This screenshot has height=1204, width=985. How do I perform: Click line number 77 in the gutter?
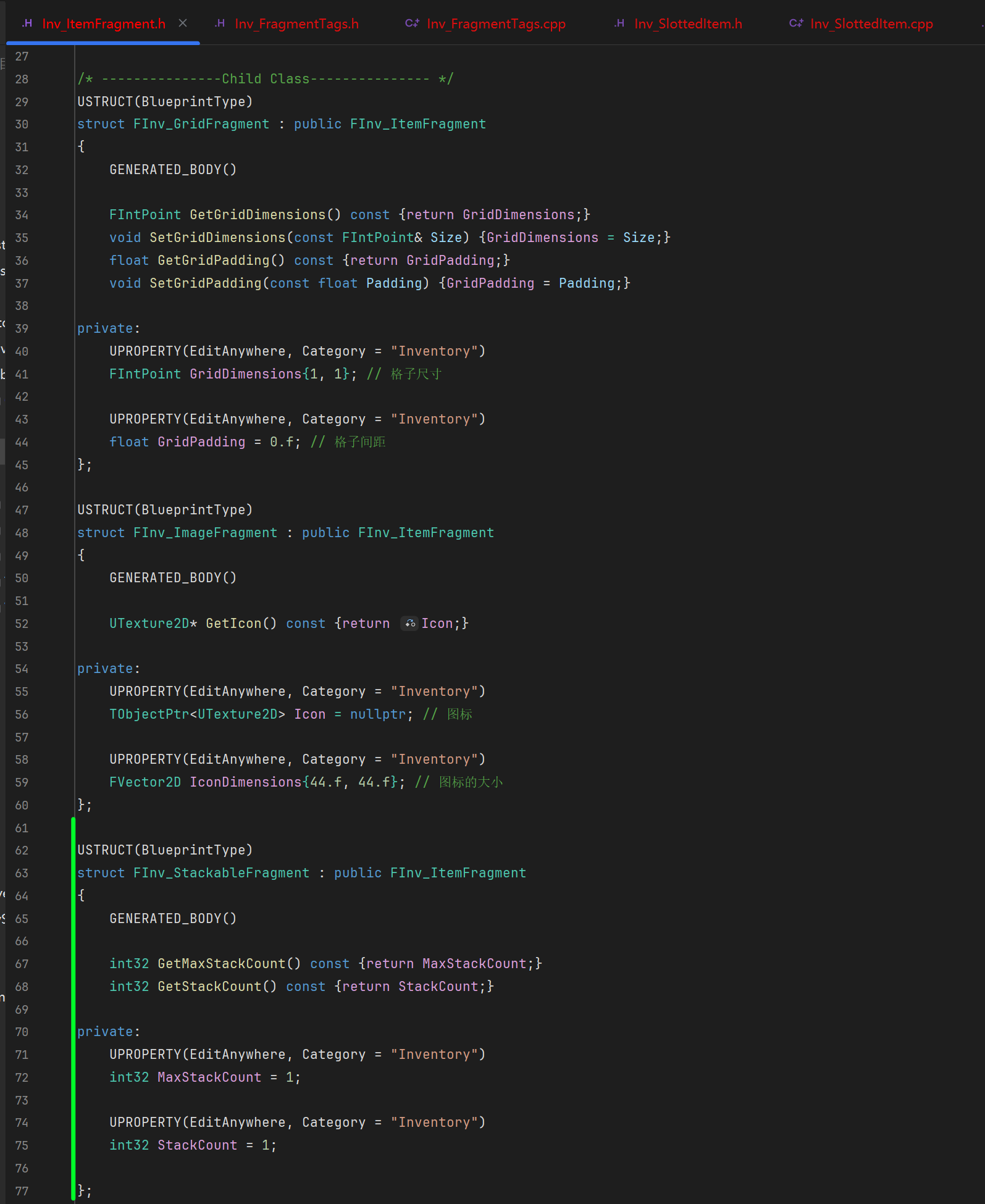pos(22,1191)
